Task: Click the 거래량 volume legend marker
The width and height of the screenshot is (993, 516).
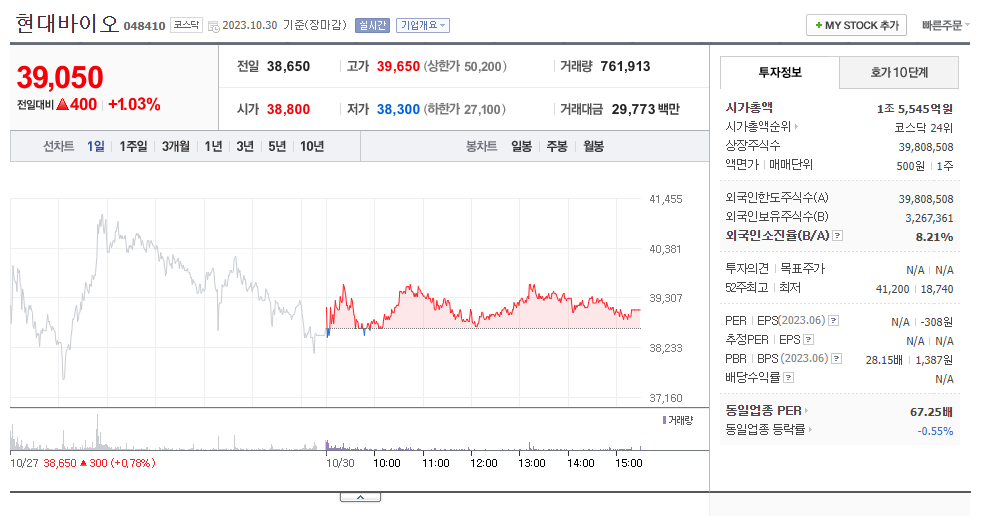Action: (664, 420)
